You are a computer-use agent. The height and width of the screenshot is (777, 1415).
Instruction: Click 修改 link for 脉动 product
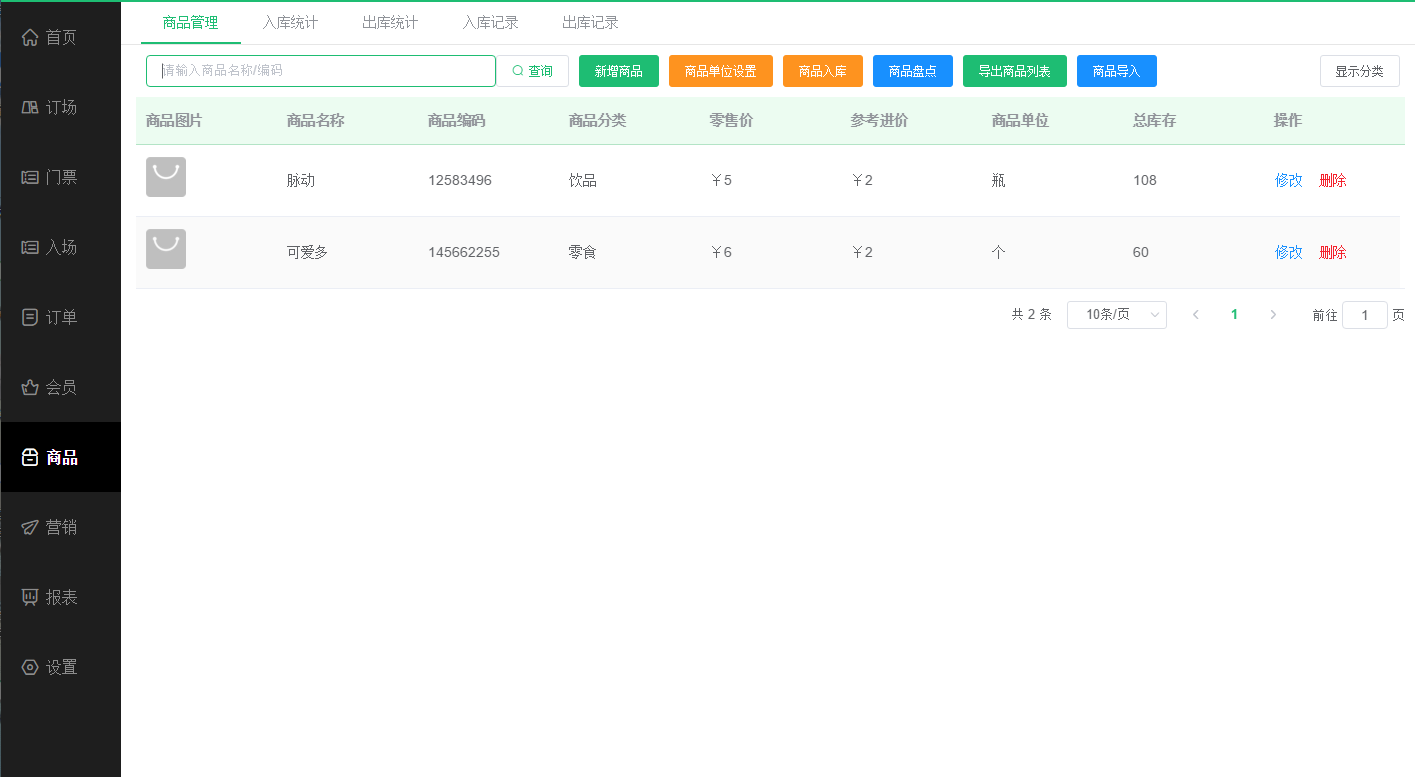point(1288,181)
